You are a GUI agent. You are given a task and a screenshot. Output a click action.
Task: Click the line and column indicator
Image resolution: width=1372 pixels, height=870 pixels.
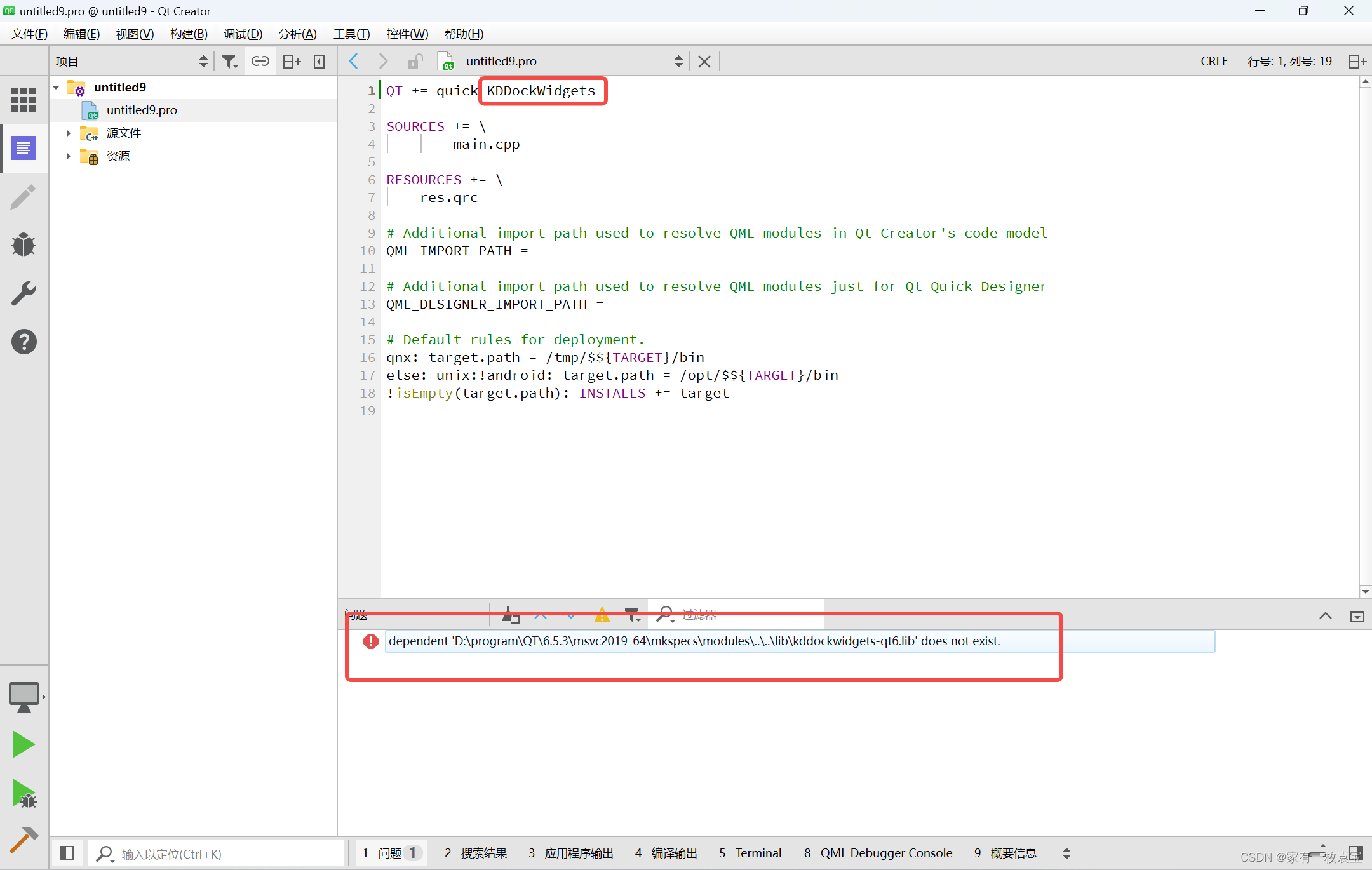pos(1289,62)
